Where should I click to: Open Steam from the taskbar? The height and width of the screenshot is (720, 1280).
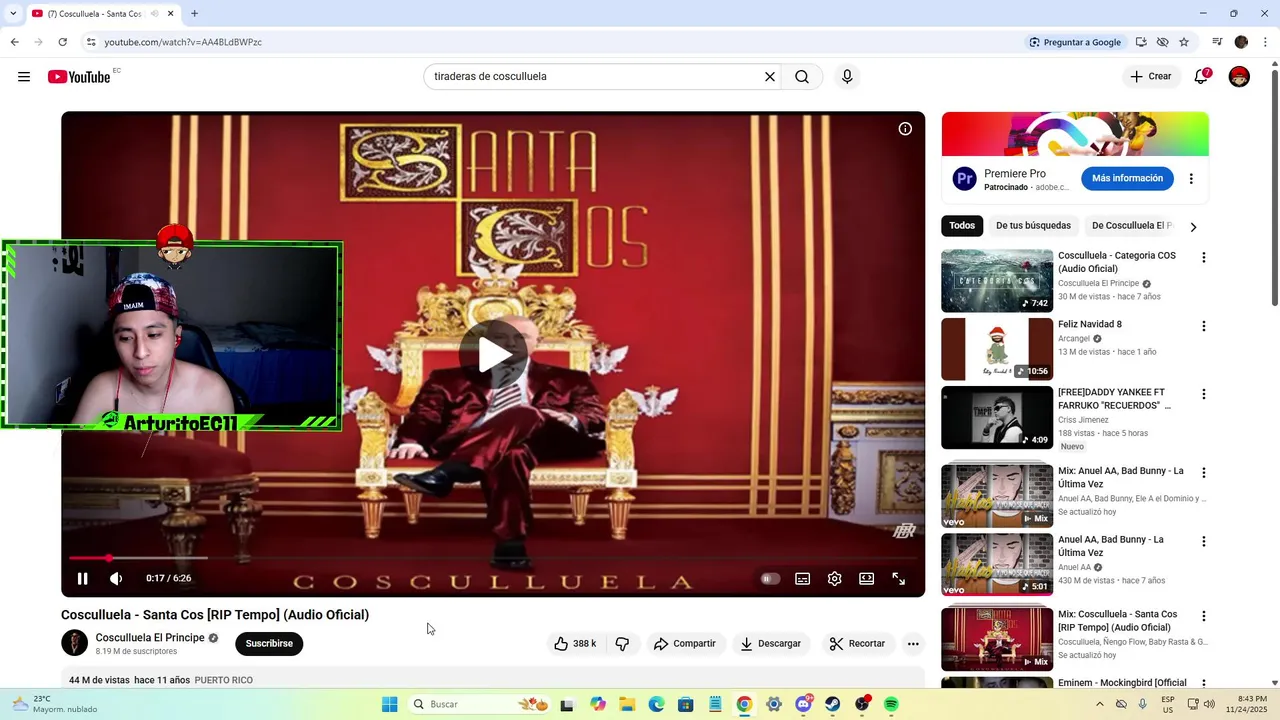832,704
